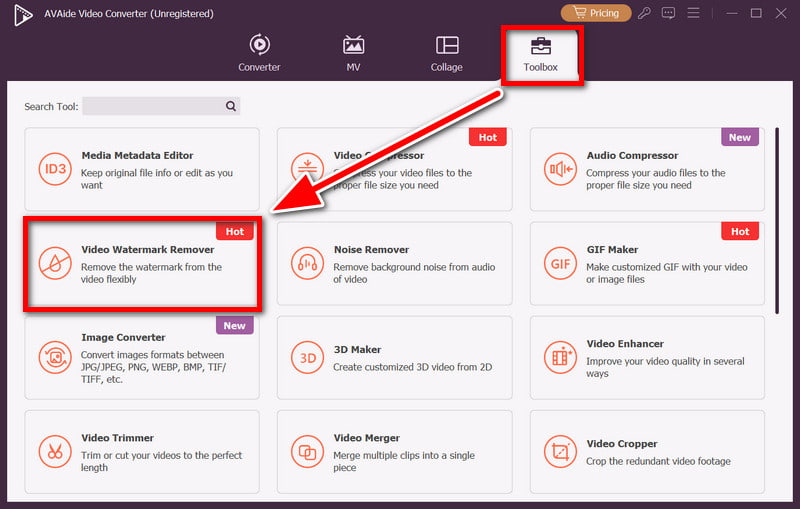The image size is (800, 509).
Task: Click 'Trim or cut your videos' description
Action: [x=161, y=461]
